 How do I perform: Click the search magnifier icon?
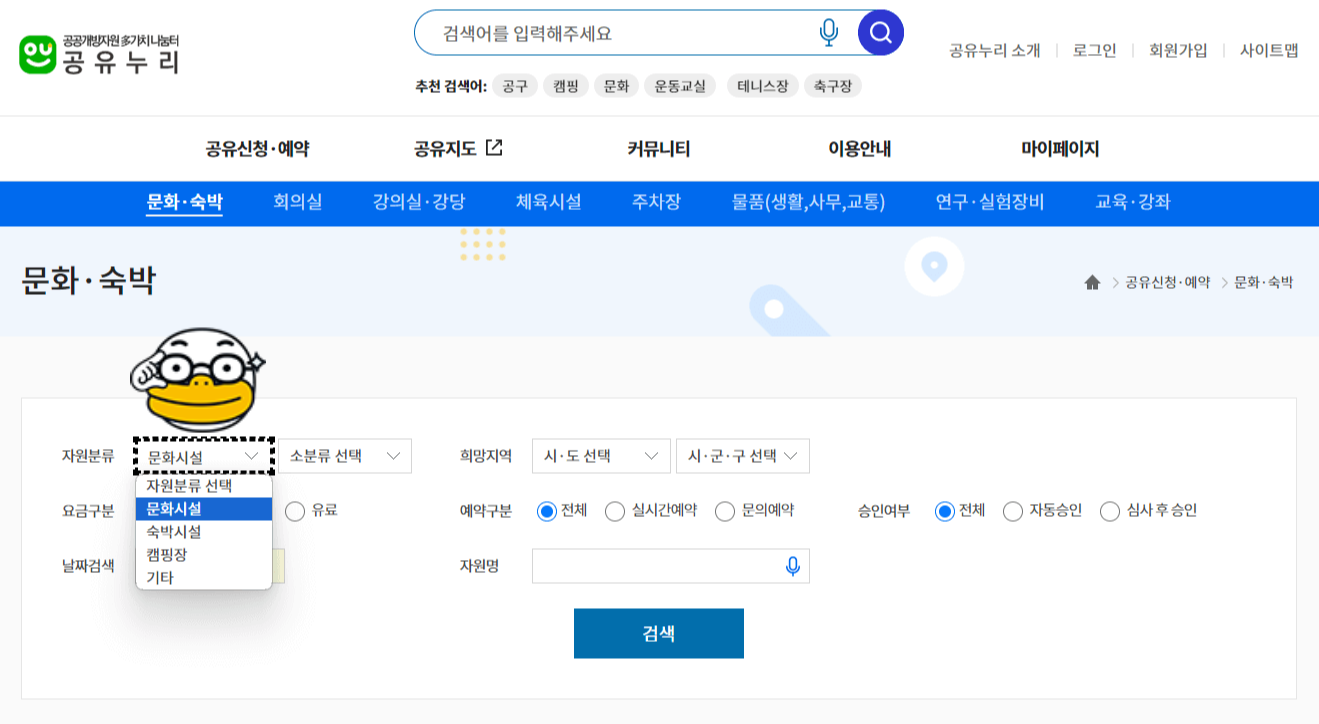pos(879,32)
